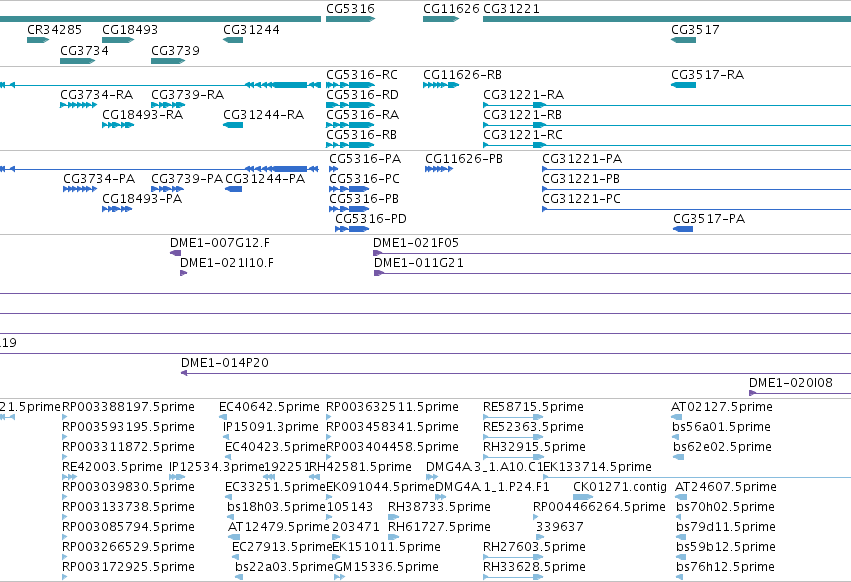Click protein CG5316-PC label

[x=364, y=179]
